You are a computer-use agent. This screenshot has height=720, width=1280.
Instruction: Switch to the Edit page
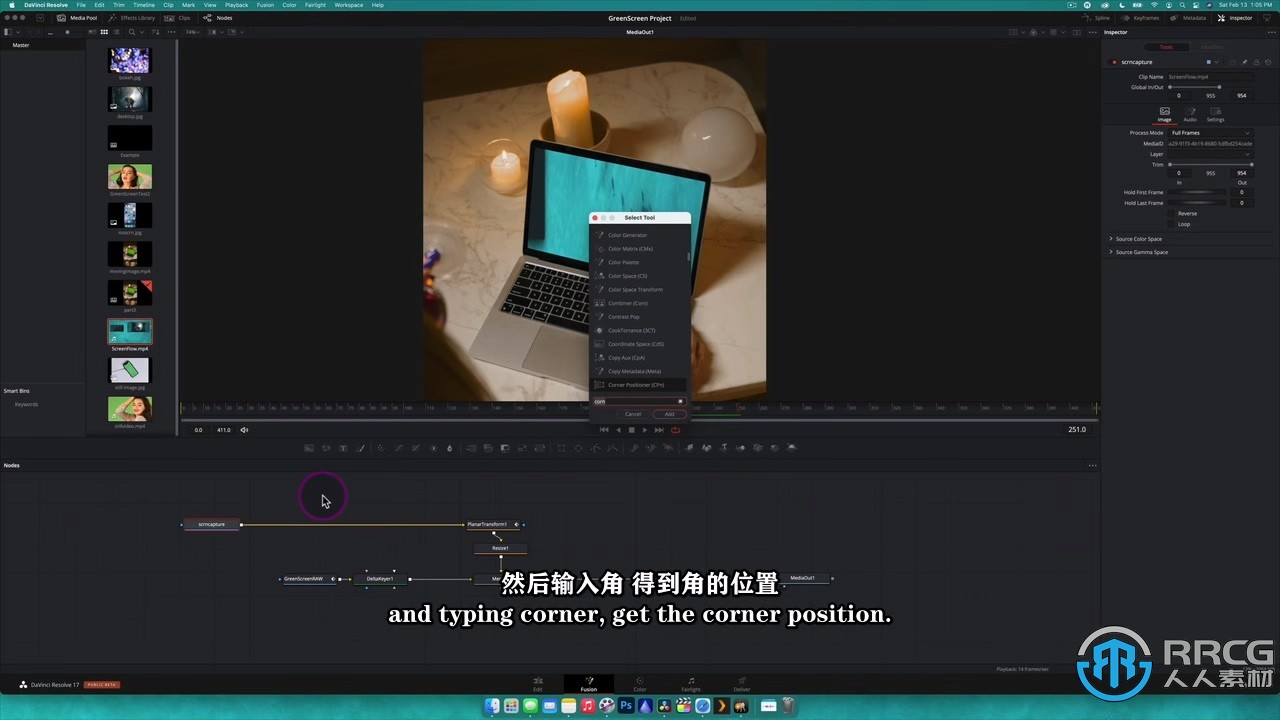pos(537,684)
